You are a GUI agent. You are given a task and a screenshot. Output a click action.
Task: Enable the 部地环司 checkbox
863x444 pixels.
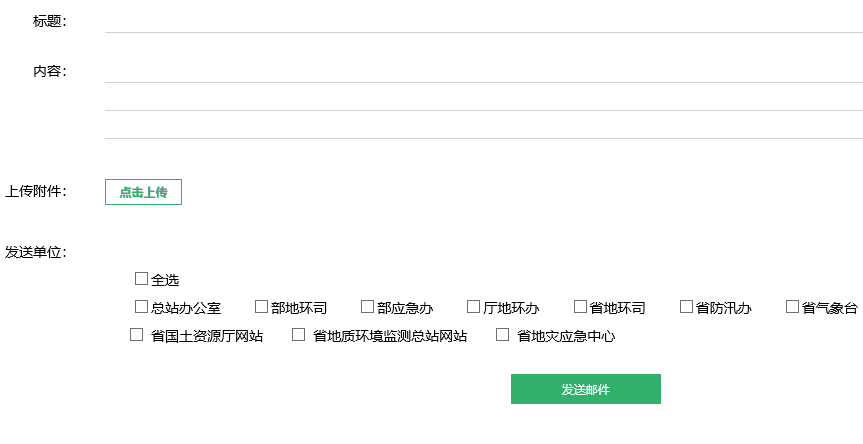(261, 307)
